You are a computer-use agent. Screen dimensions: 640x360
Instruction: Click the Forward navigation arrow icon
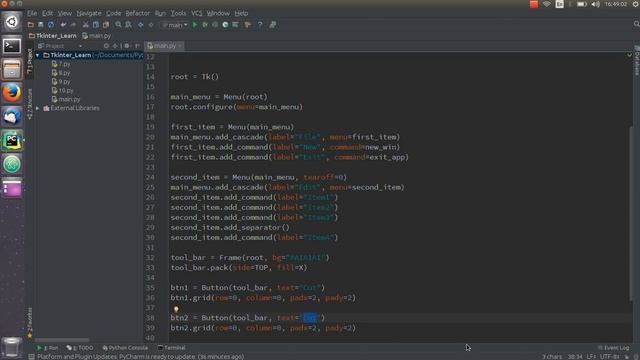click(x=151, y=25)
